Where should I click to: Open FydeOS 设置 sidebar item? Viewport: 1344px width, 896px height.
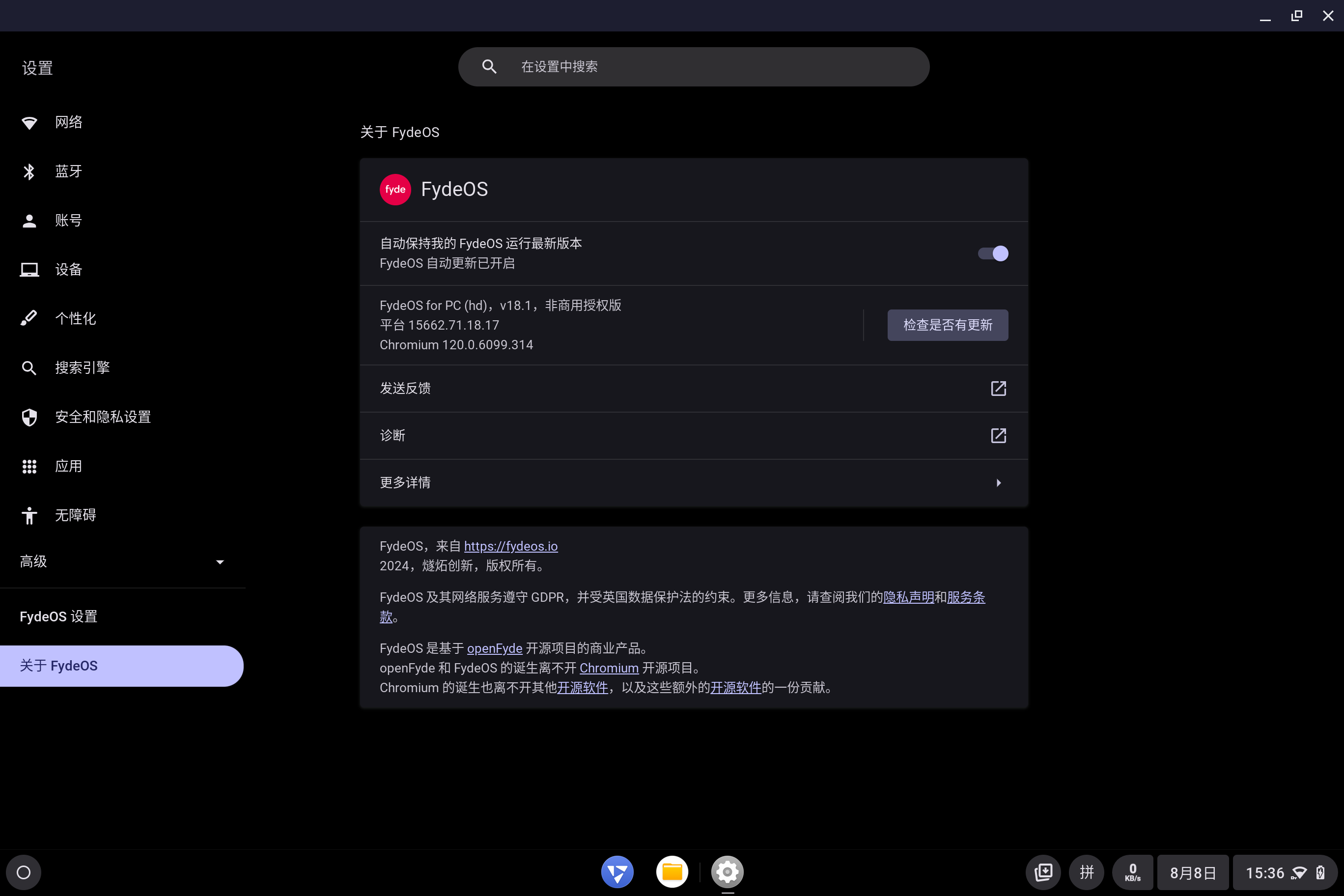tap(59, 616)
